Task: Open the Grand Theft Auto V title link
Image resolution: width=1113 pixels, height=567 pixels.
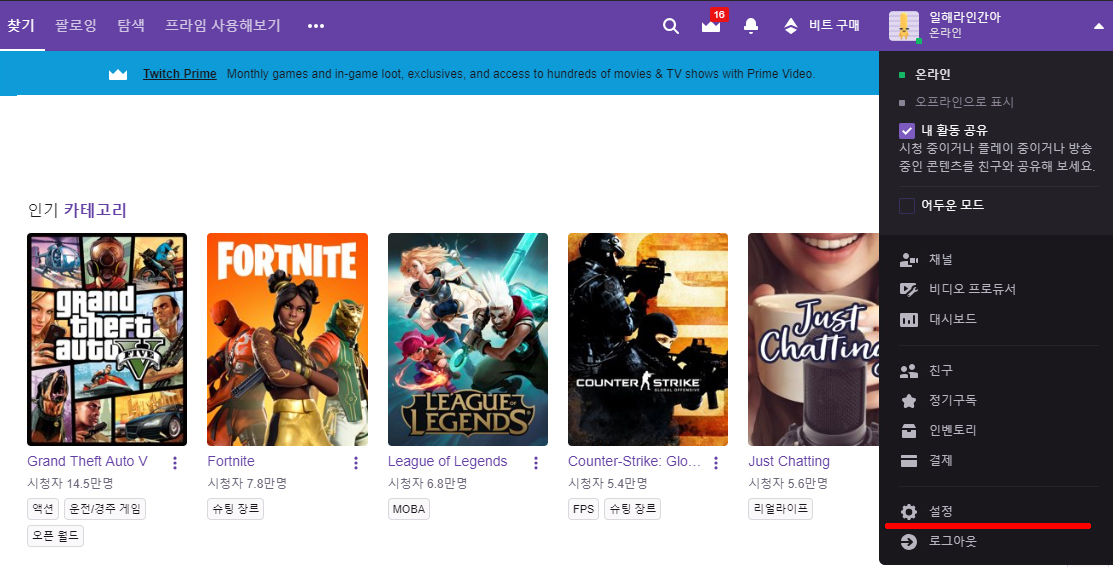Action: 87,461
